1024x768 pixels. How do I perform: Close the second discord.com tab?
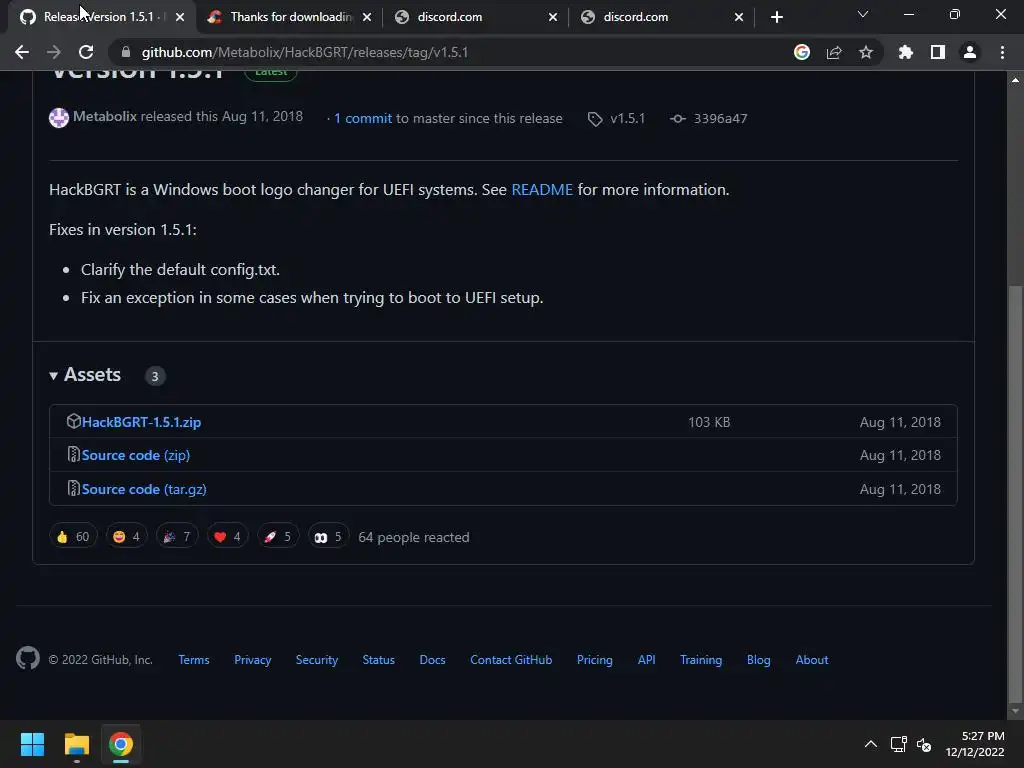739,18
